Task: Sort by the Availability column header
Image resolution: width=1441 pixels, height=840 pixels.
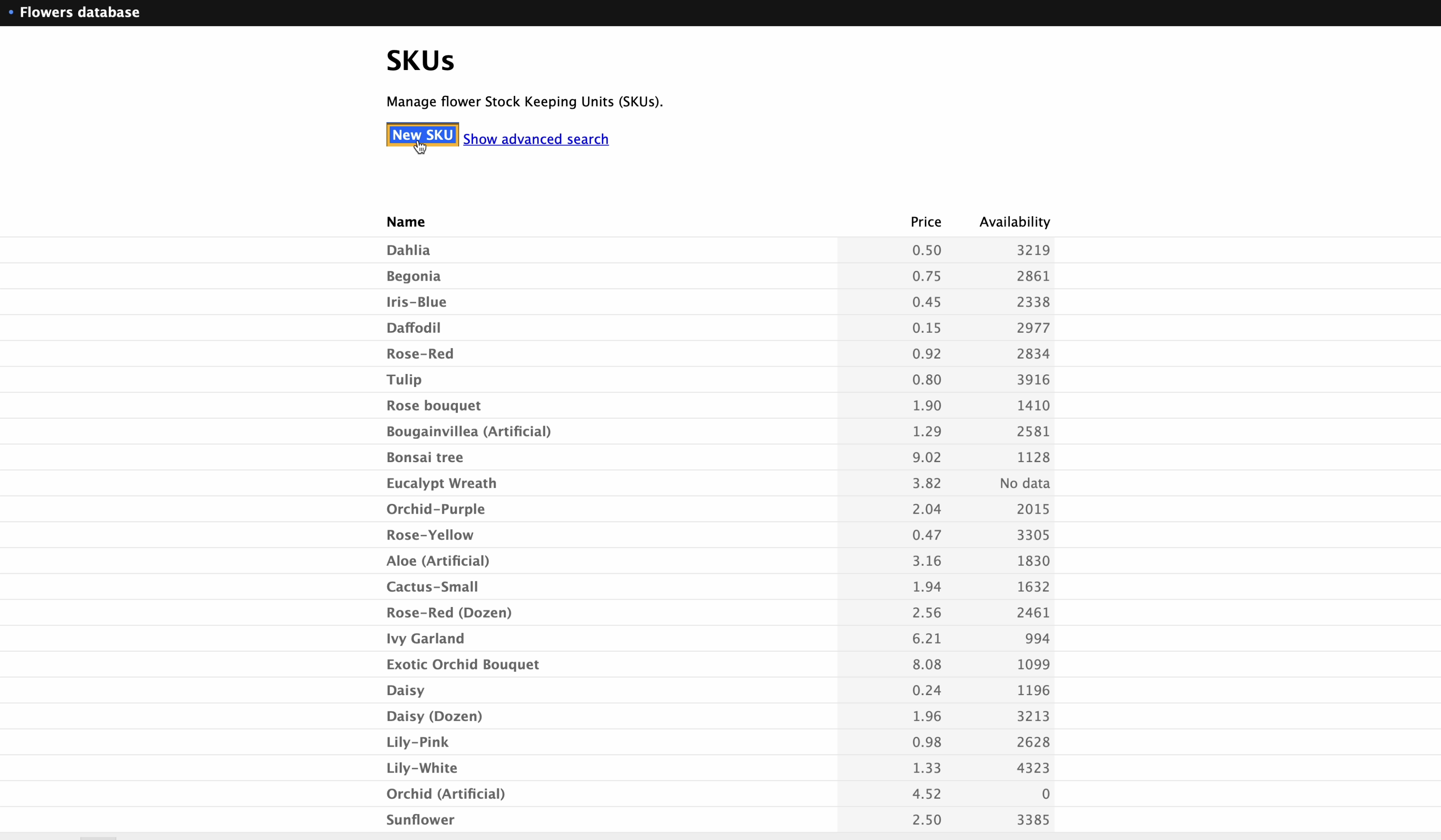Action: coord(1014,222)
